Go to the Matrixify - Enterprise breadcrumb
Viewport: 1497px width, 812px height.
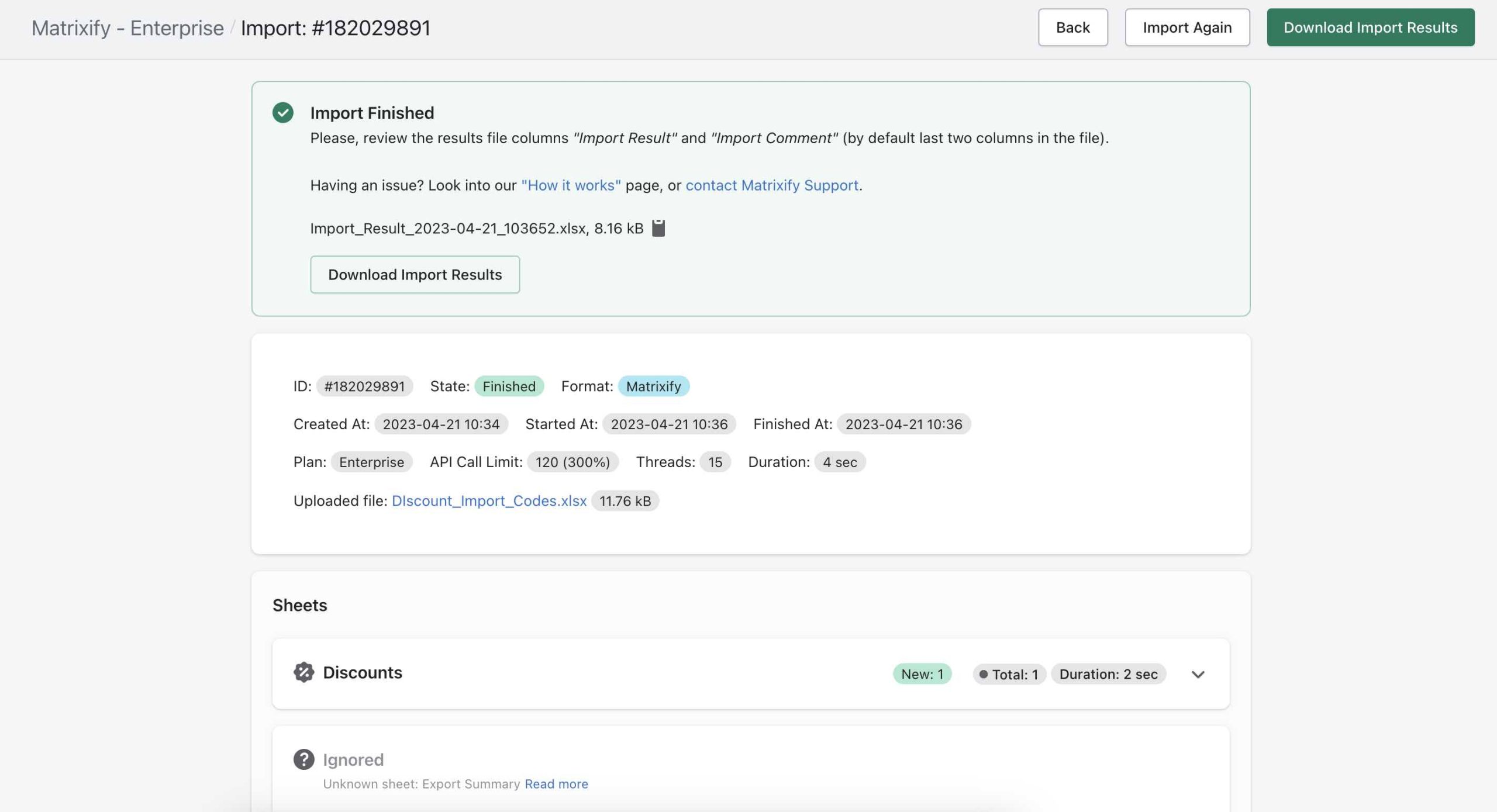coord(127,27)
